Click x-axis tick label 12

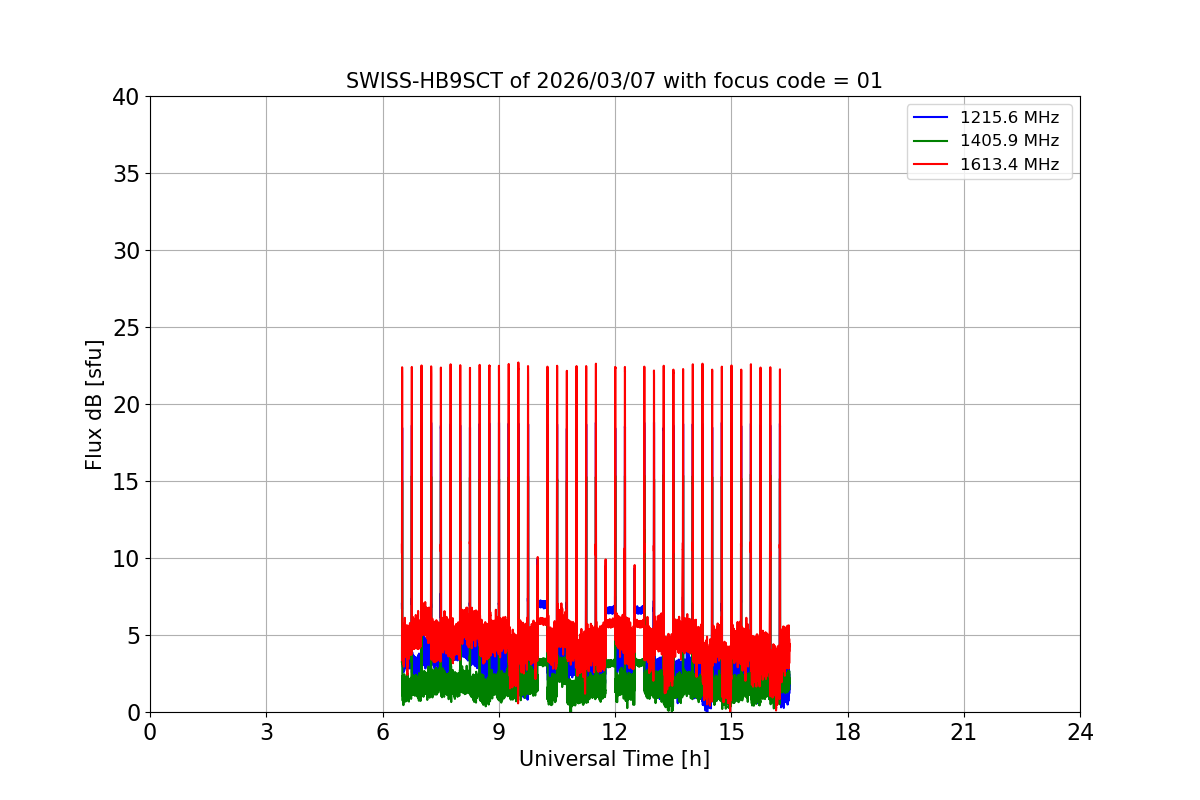[x=615, y=733]
